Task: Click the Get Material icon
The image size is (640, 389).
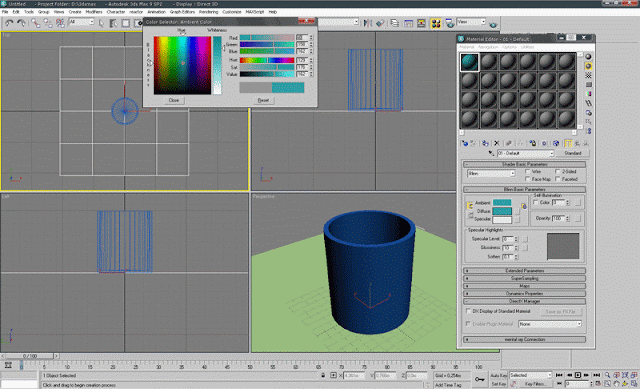Action: tap(464, 143)
